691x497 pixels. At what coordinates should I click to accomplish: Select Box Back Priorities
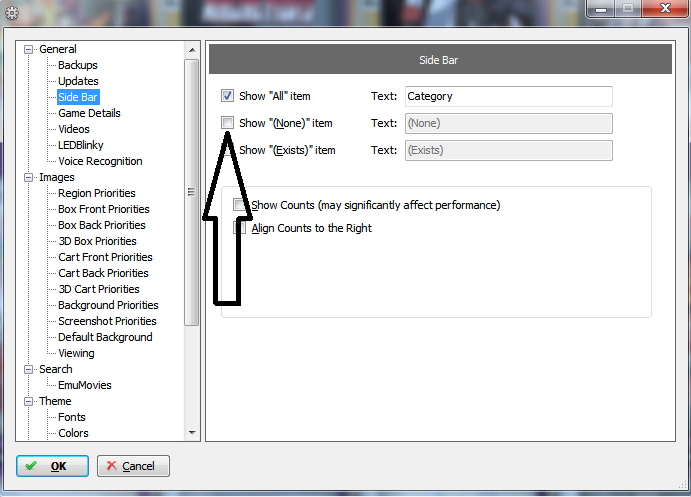(x=102, y=225)
